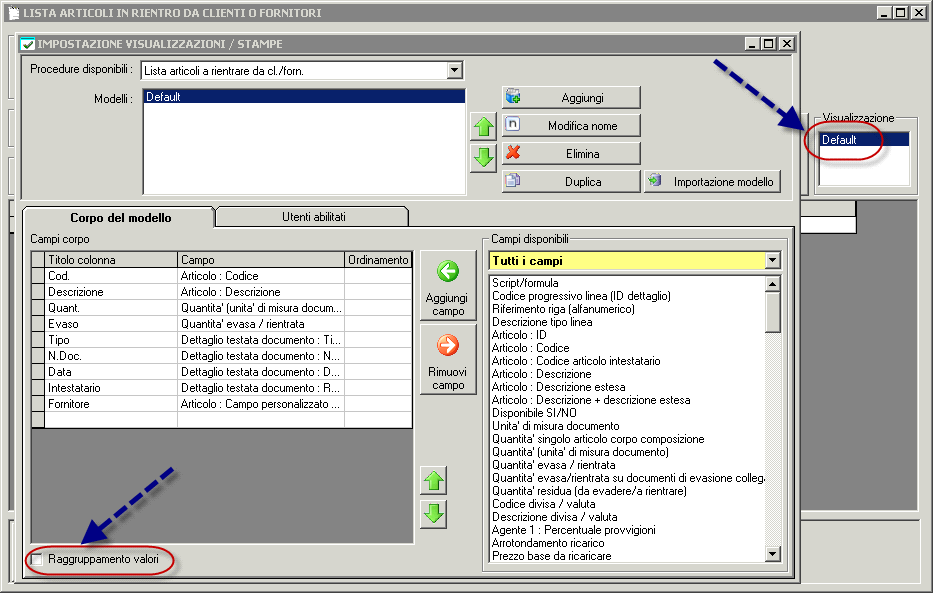The width and height of the screenshot is (933, 593).
Task: Select Intestatario row title cell
Action: [111, 388]
